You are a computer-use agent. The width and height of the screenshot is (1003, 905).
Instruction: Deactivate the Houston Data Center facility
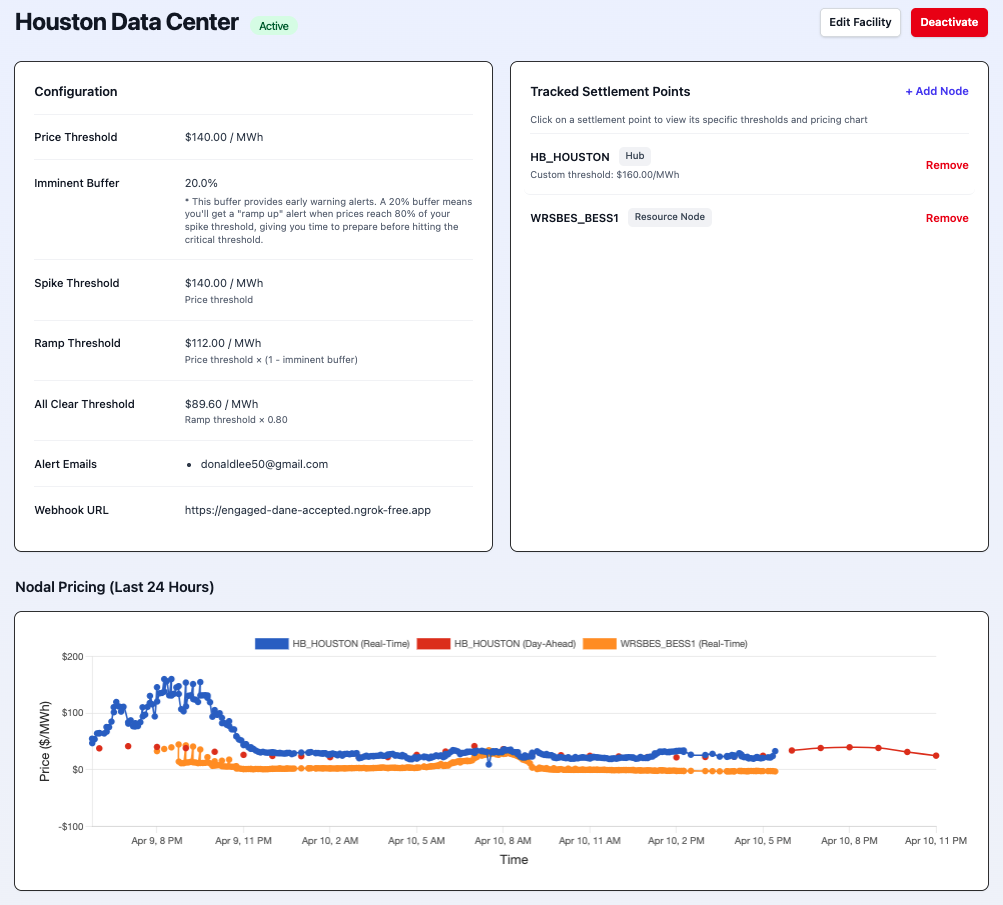947,22
